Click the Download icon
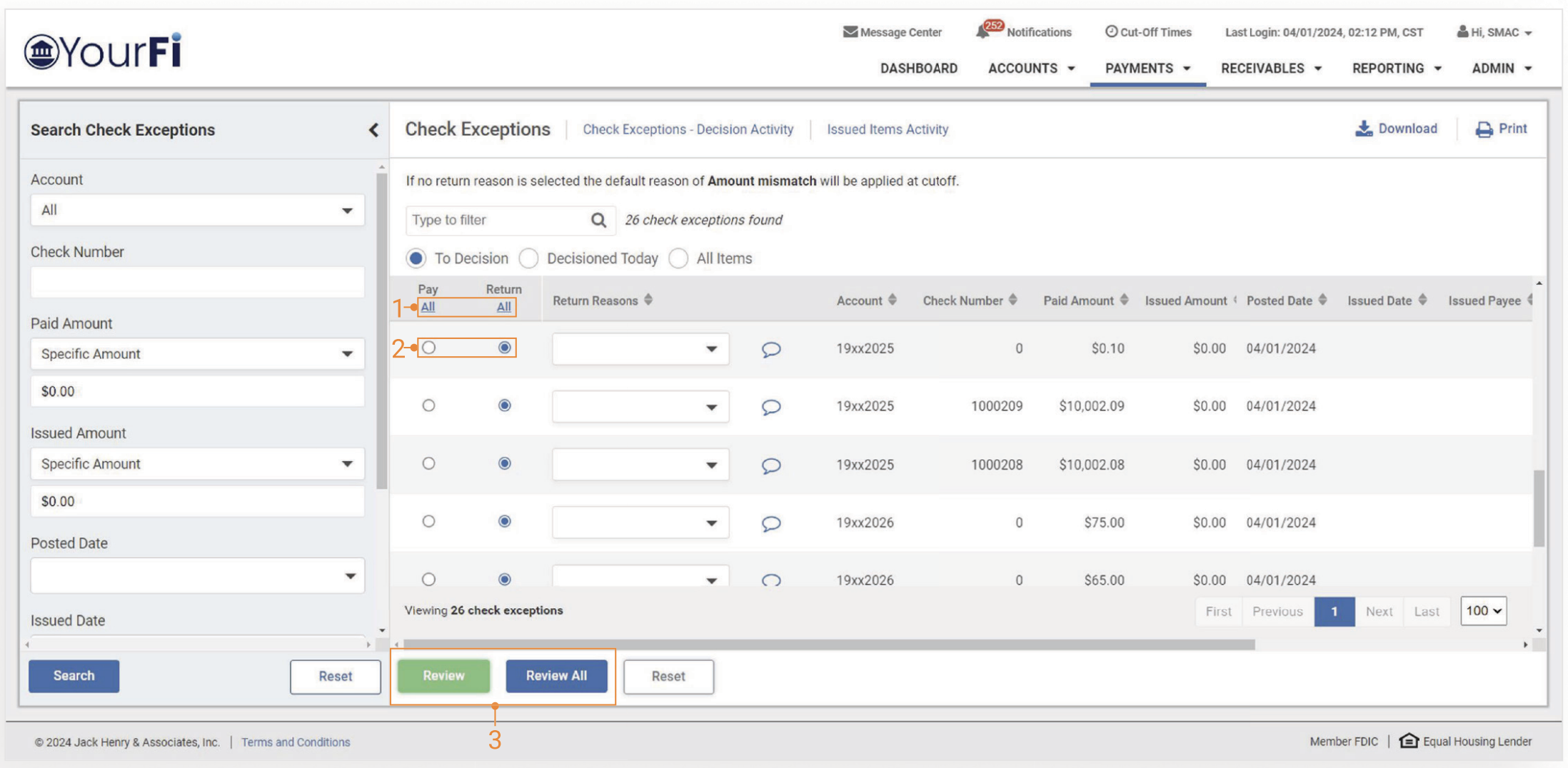Viewport: 1568px width, 768px height. coord(1363,129)
